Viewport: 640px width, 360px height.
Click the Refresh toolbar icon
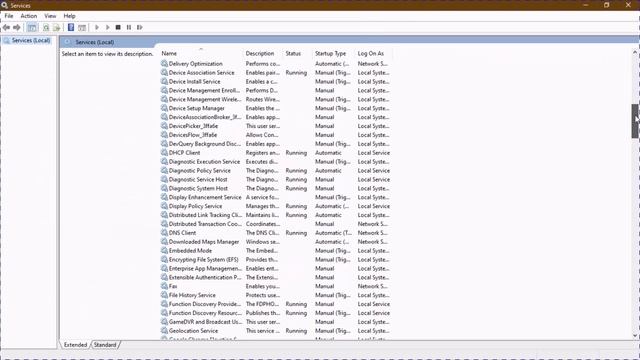46,27
